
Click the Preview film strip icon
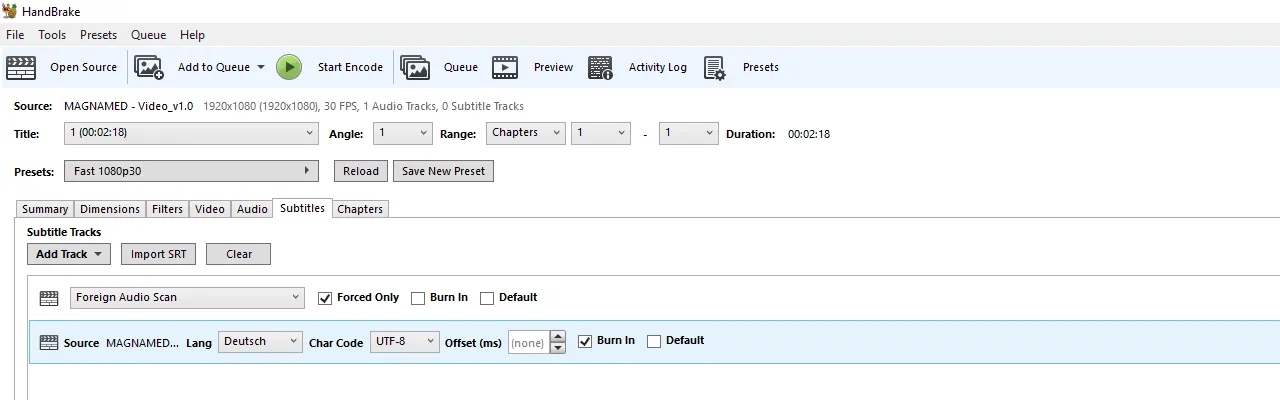(505, 67)
